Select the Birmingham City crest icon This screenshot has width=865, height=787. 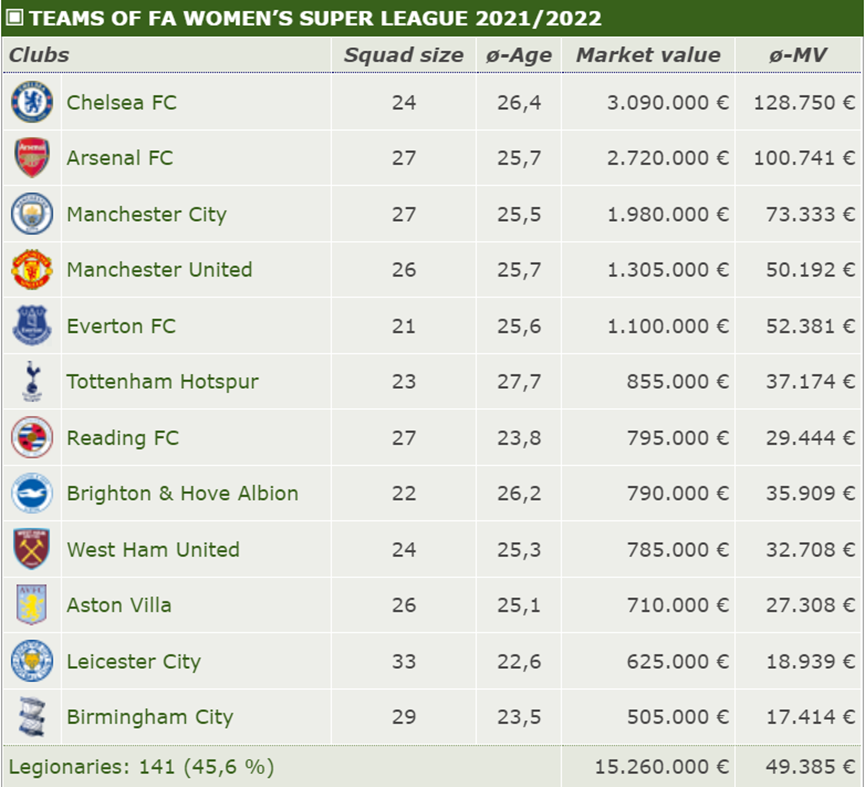(31, 718)
